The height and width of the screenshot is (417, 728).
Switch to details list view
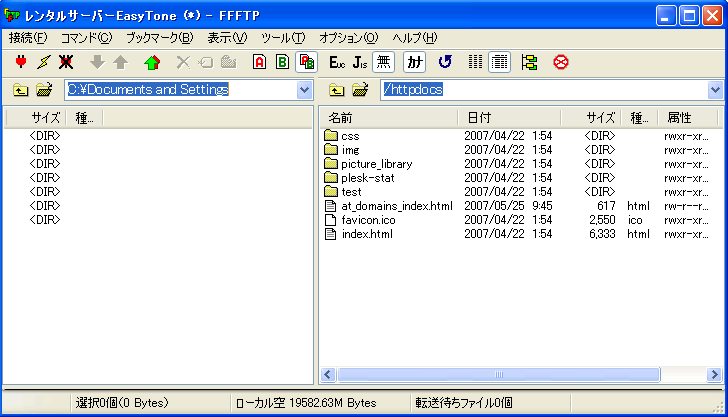point(500,62)
